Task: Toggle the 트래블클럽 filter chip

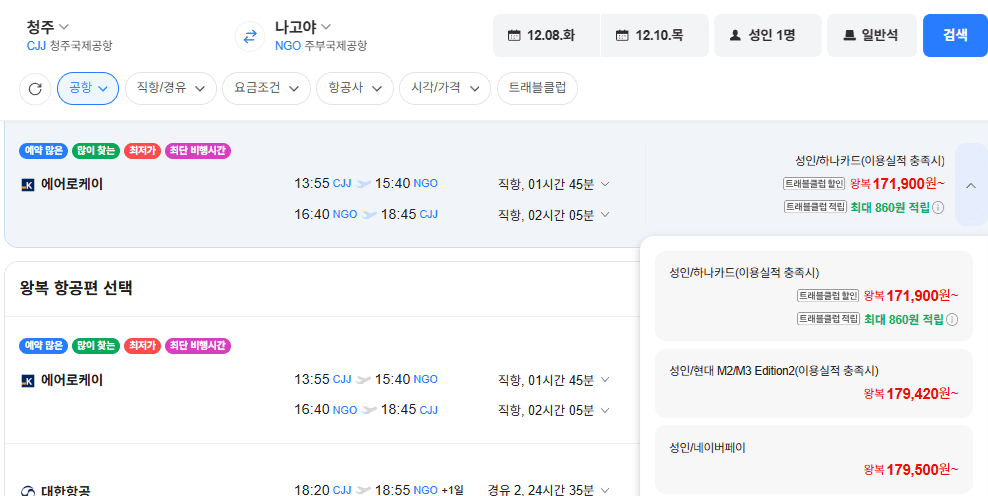Action: (537, 88)
